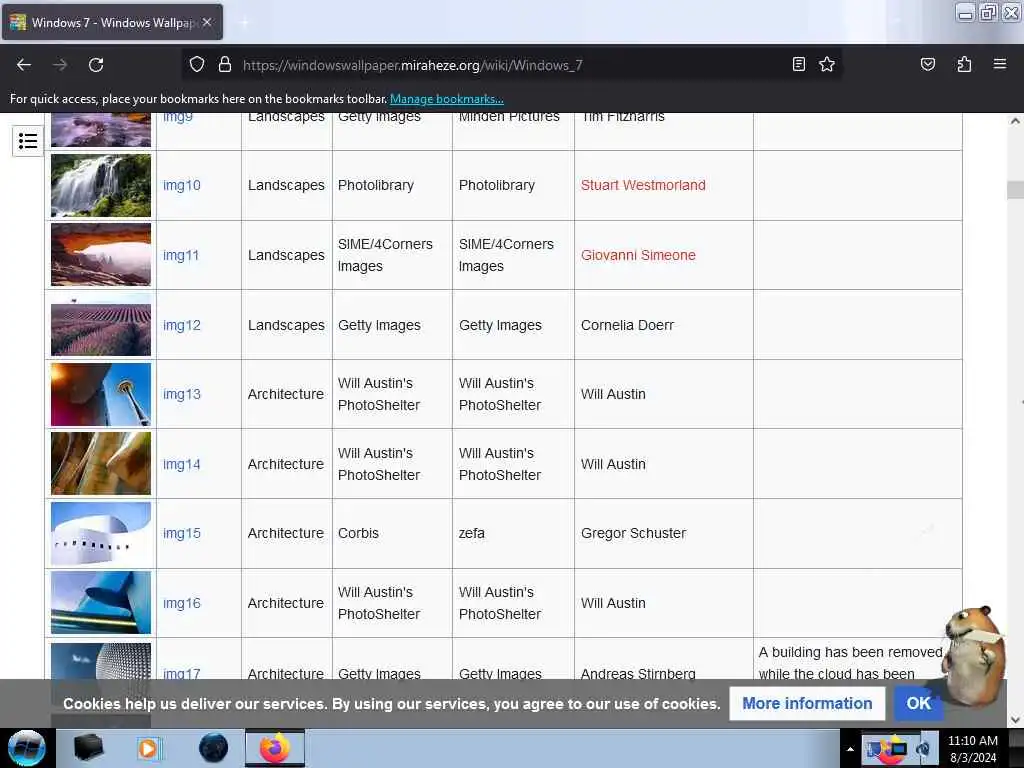Select the Windows 7 - Windows Wallpaper tab

click(112, 22)
